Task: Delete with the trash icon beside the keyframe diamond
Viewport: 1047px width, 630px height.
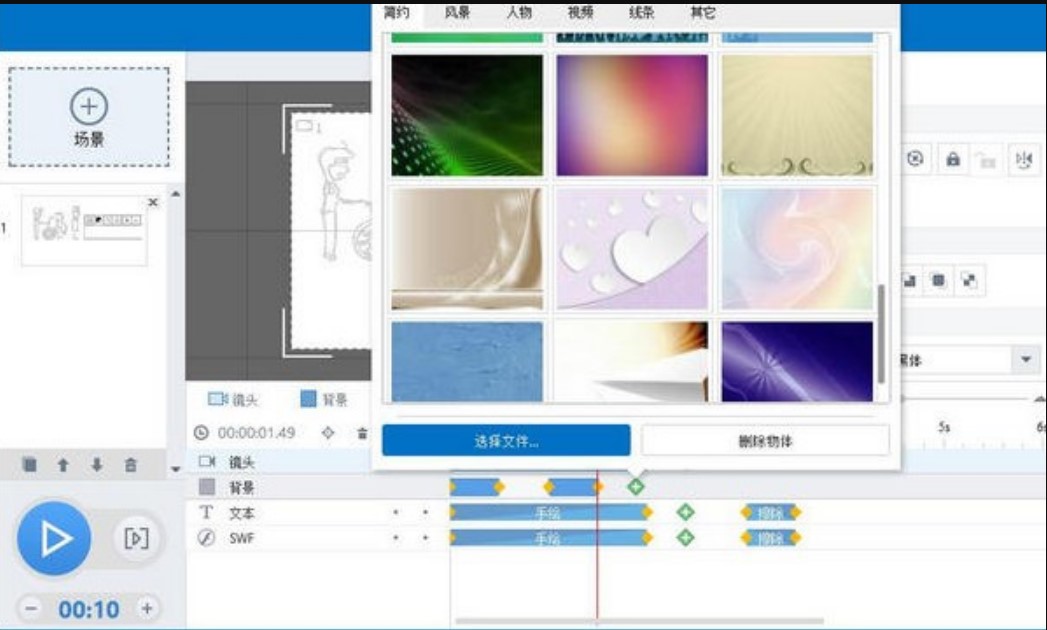Action: click(362, 433)
